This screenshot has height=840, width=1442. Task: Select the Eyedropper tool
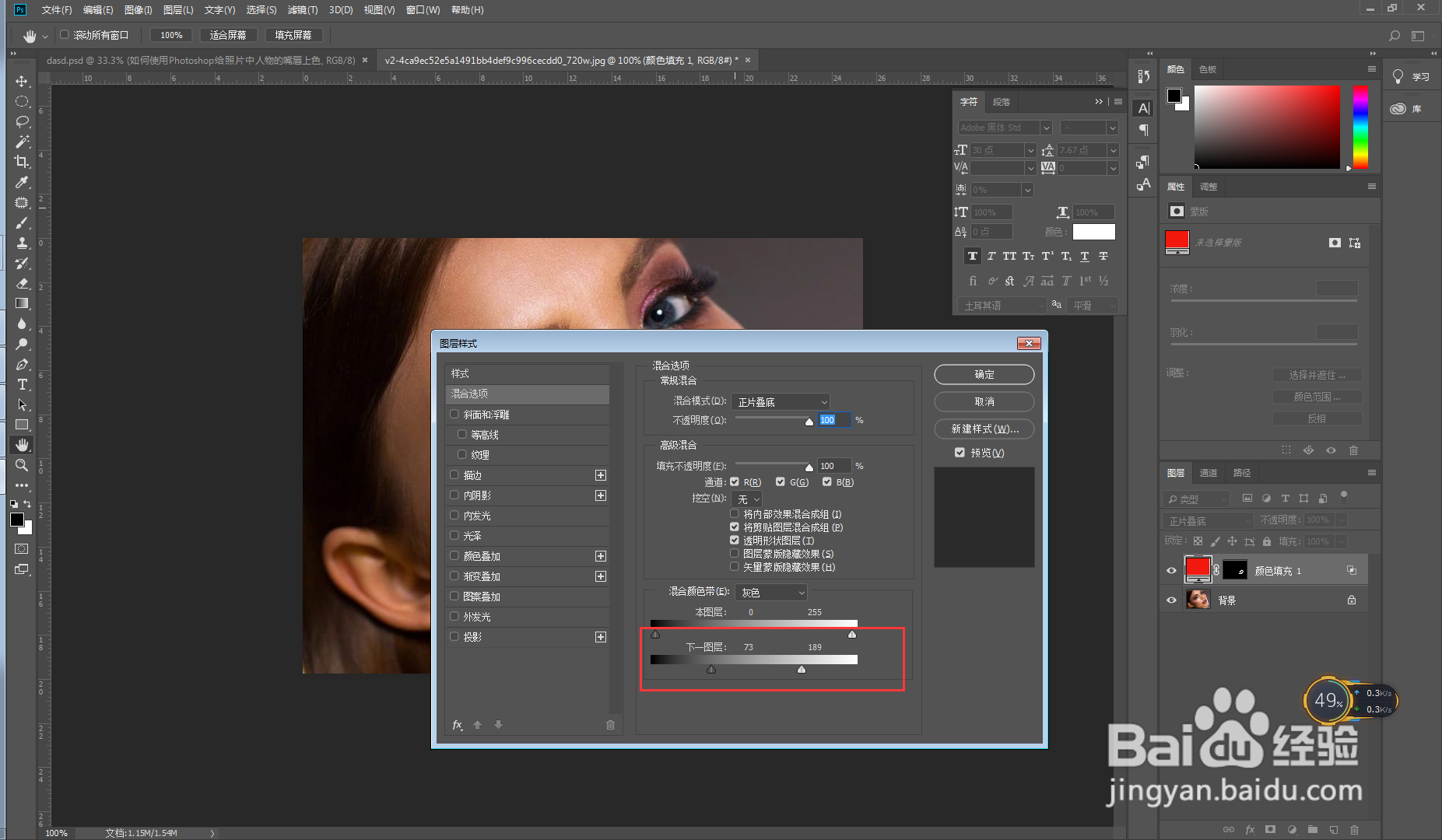tap(22, 182)
